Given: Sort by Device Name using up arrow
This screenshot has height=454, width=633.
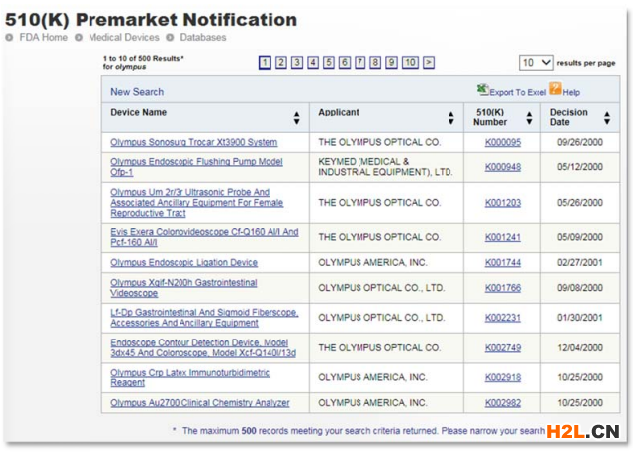Looking at the screenshot, I should pyautogui.click(x=296, y=114).
